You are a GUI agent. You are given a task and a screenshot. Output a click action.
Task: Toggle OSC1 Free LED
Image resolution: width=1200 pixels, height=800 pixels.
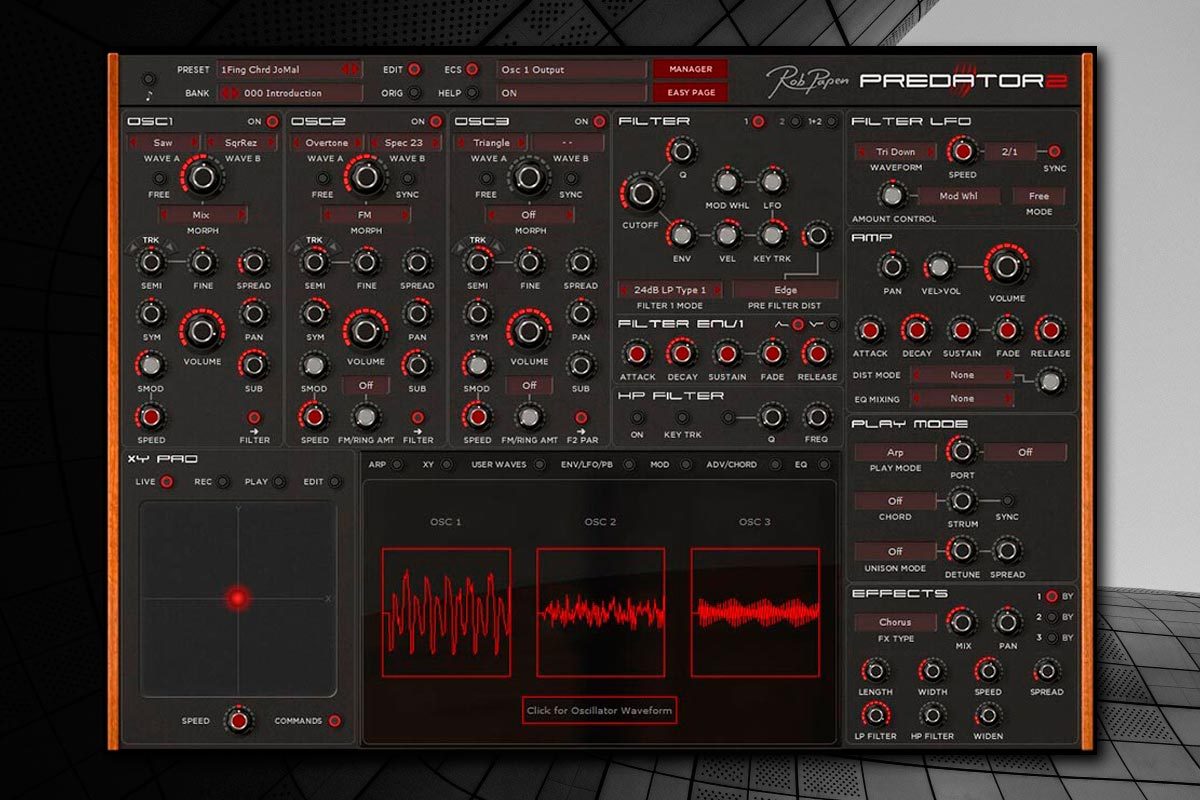157,178
